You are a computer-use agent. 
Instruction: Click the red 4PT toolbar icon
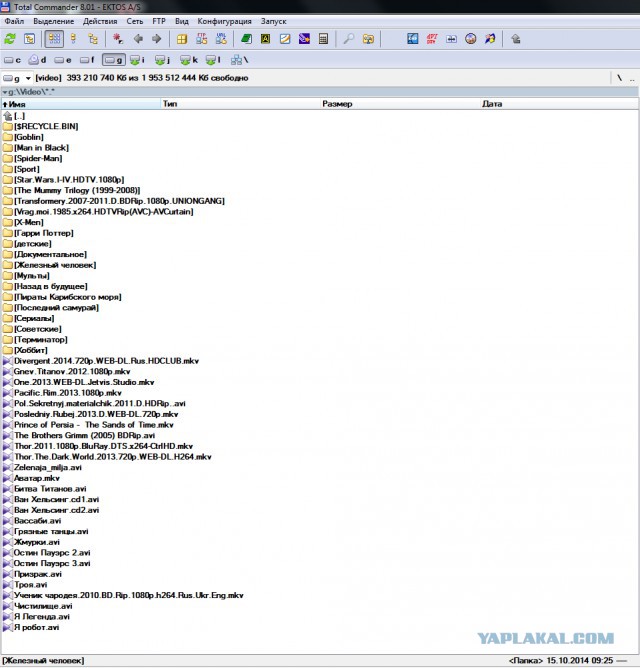point(432,39)
